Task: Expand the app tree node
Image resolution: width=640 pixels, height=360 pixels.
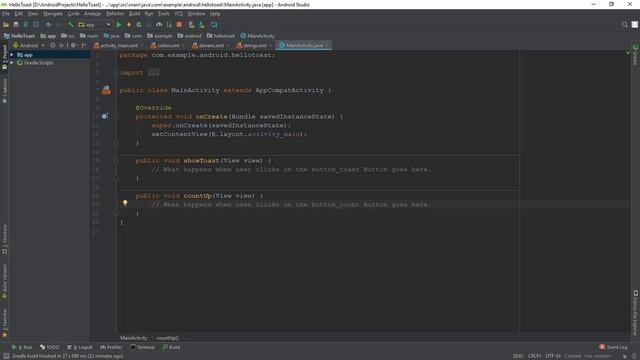Action: [x=12, y=55]
